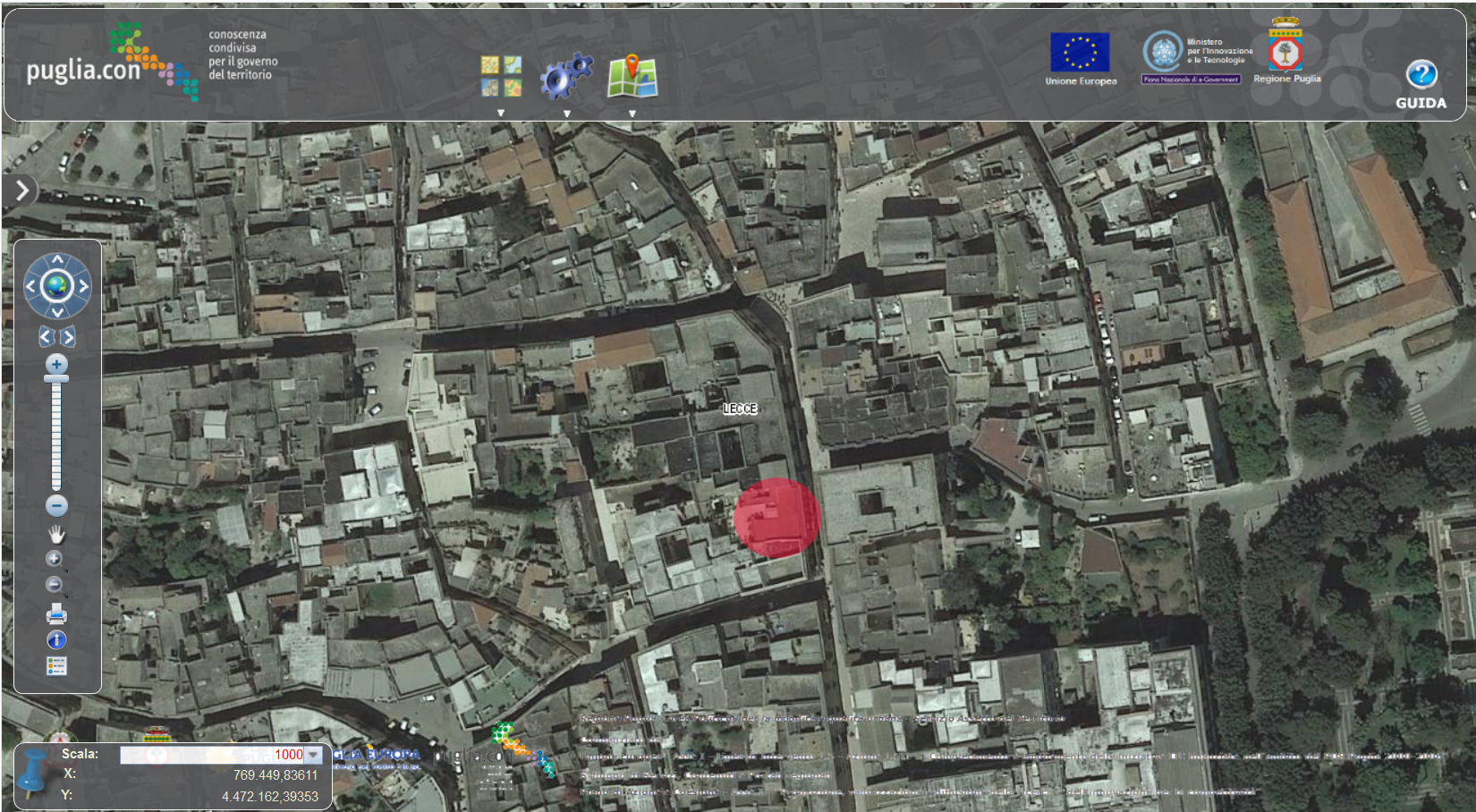Screen dimensions: 1476x812
Task: Click the map with location pin icon
Action: click(x=632, y=76)
